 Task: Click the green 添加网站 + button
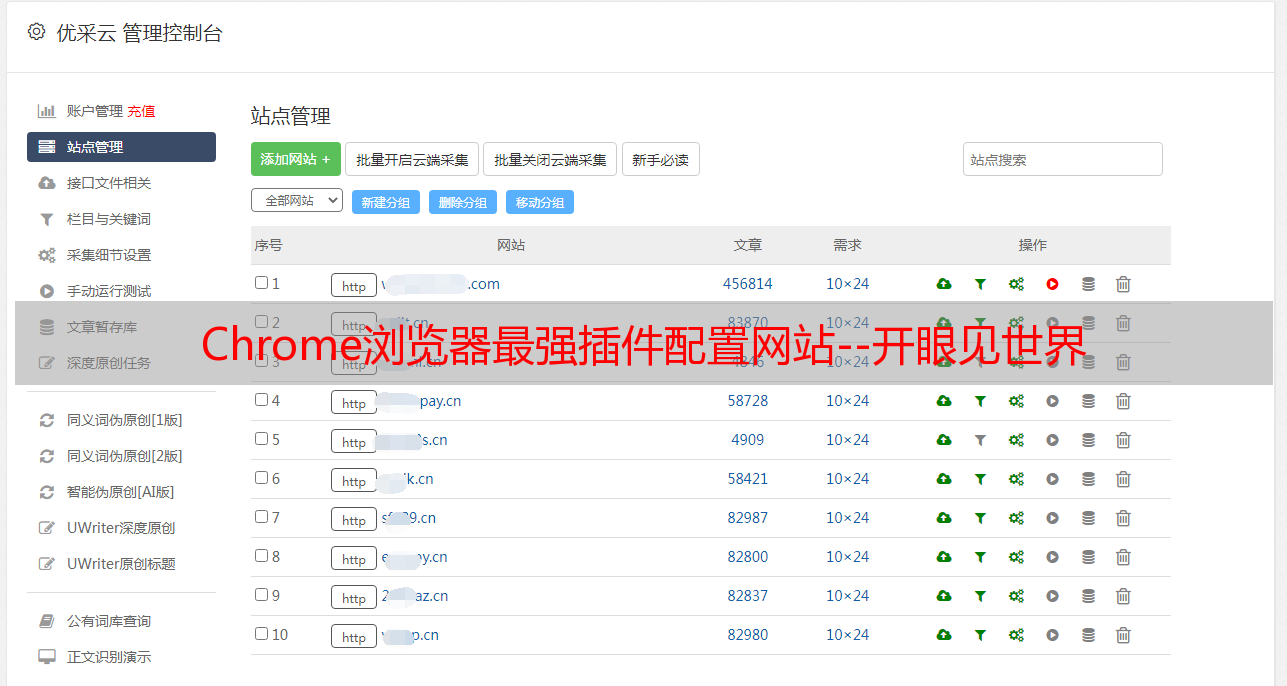pyautogui.click(x=296, y=159)
